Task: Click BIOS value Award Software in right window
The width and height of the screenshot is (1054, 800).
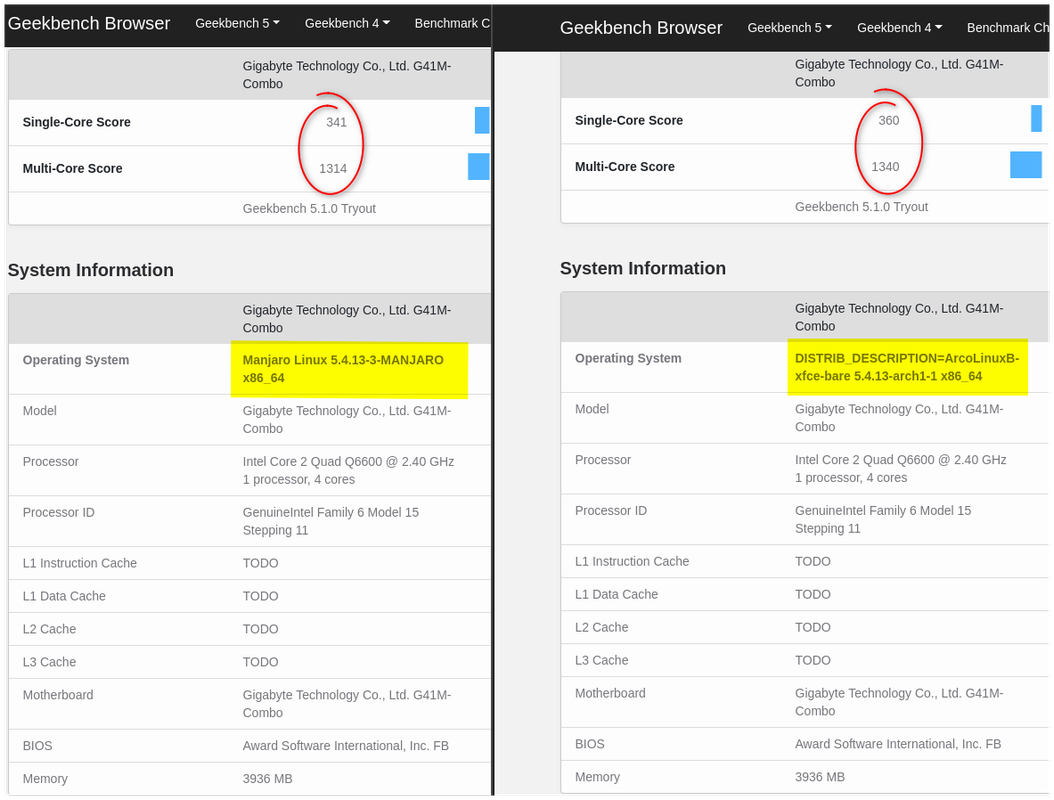Action: [898, 744]
